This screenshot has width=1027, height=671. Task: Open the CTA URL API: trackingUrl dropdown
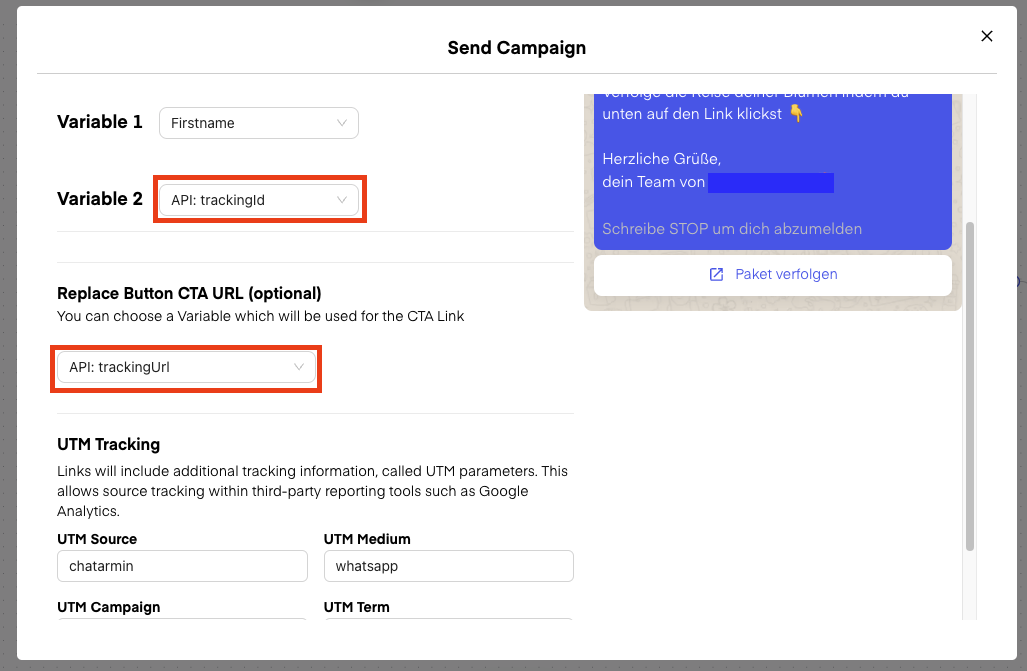[185, 367]
